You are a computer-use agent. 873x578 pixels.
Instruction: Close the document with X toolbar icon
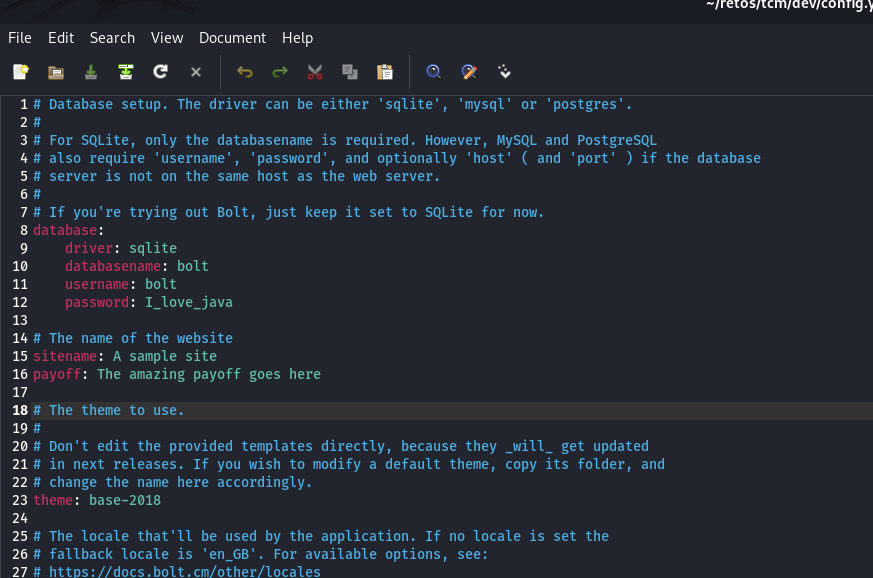[x=195, y=72]
